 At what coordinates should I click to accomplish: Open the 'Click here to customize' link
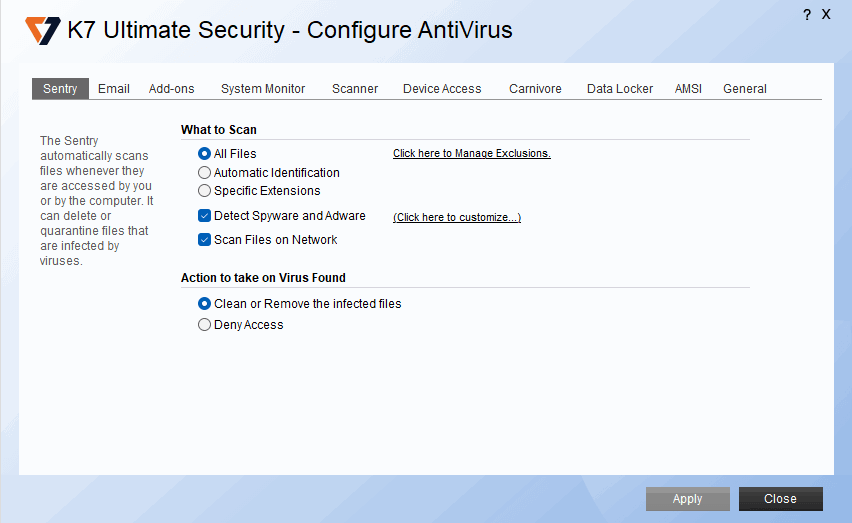456,217
